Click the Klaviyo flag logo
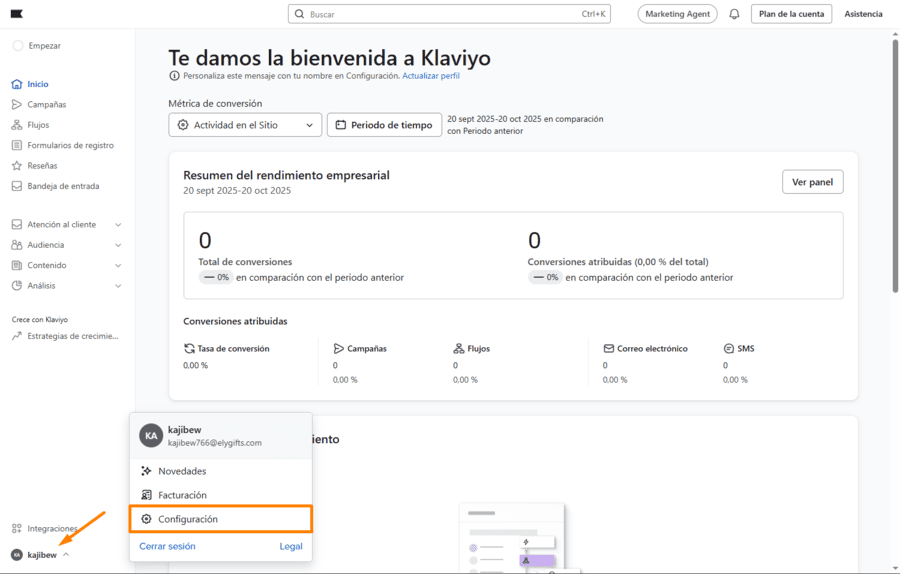This screenshot has height=574, width=900. click(x=17, y=14)
